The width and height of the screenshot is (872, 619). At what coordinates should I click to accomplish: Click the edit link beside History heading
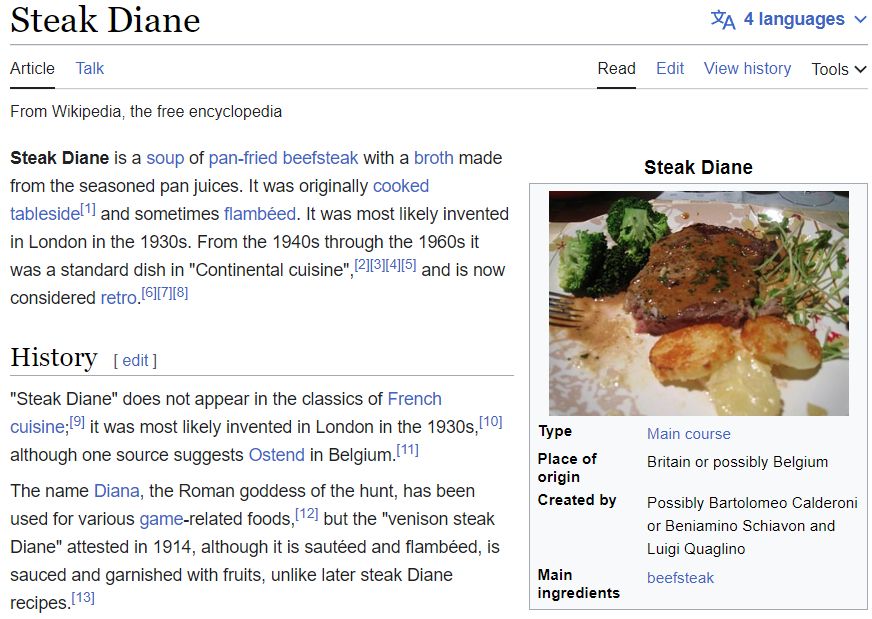pyautogui.click(x=136, y=360)
